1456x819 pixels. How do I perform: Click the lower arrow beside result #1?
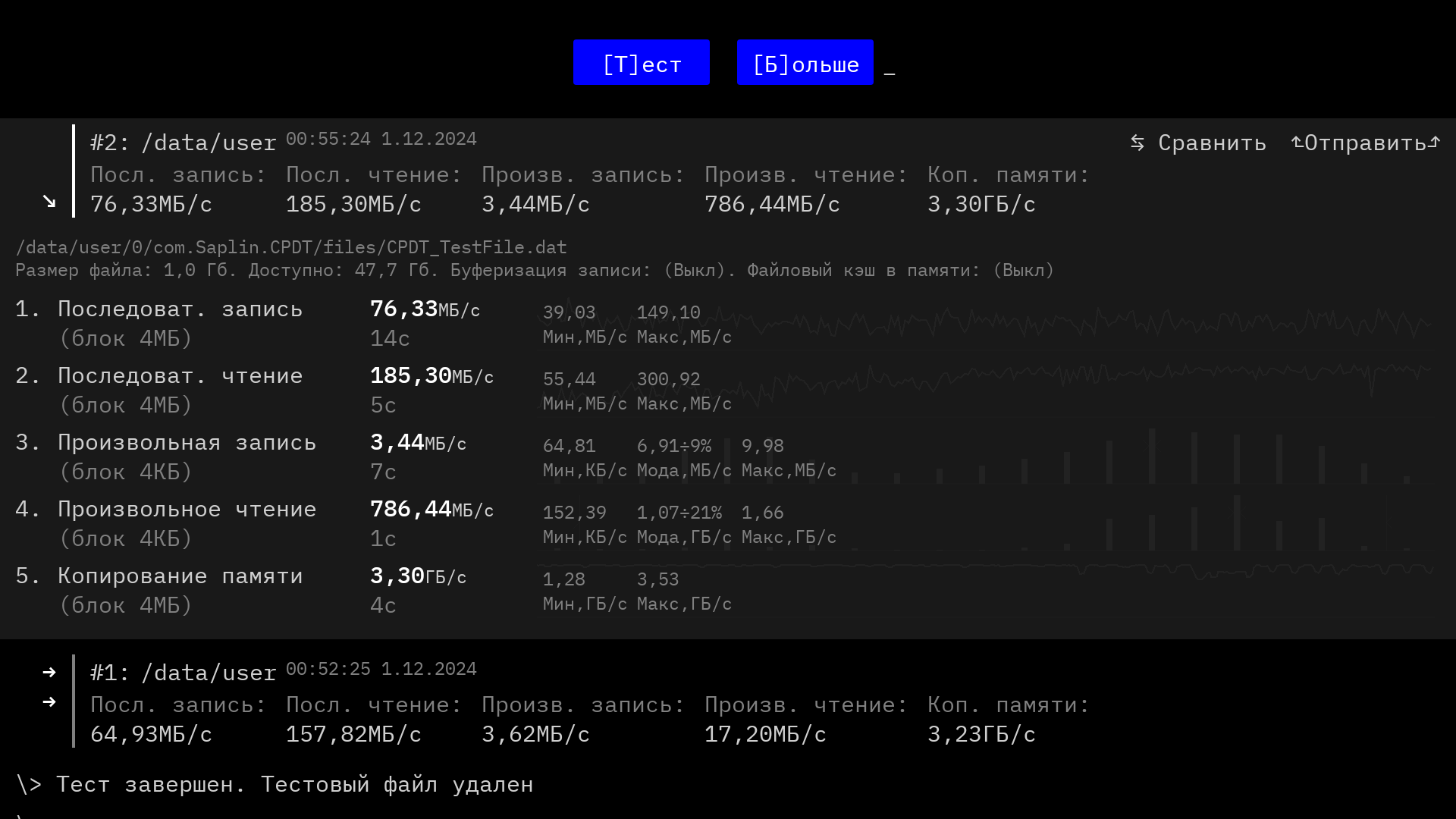pyautogui.click(x=49, y=702)
